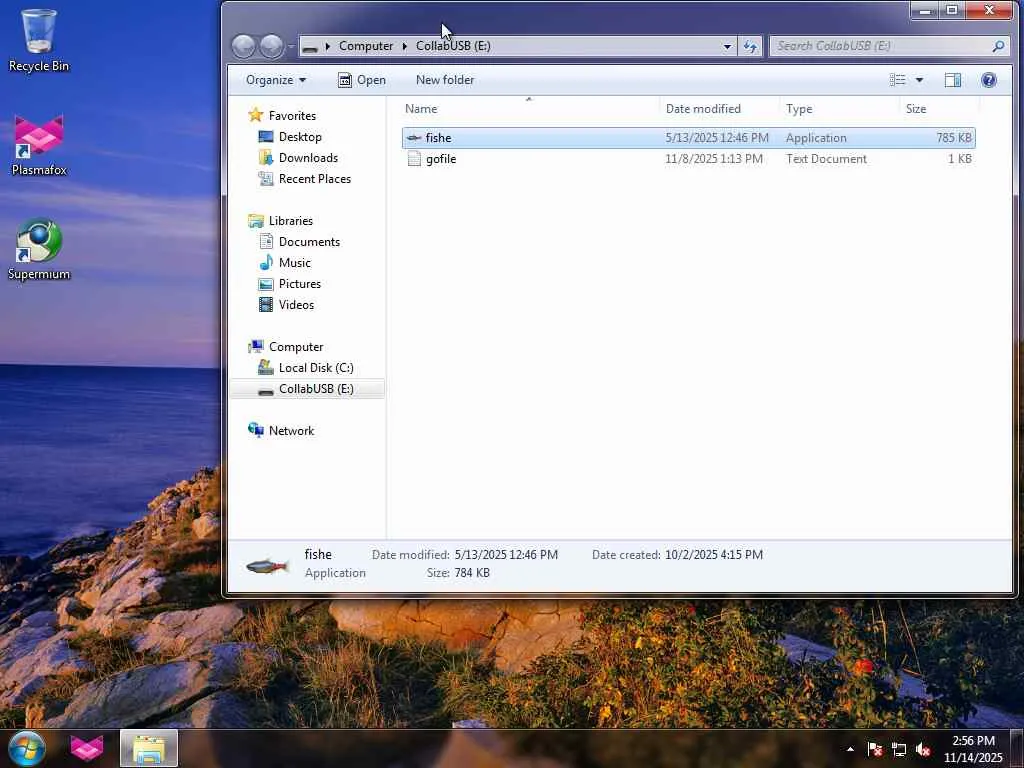The image size is (1024, 768).
Task: Select the gofile text document icon
Action: click(414, 159)
